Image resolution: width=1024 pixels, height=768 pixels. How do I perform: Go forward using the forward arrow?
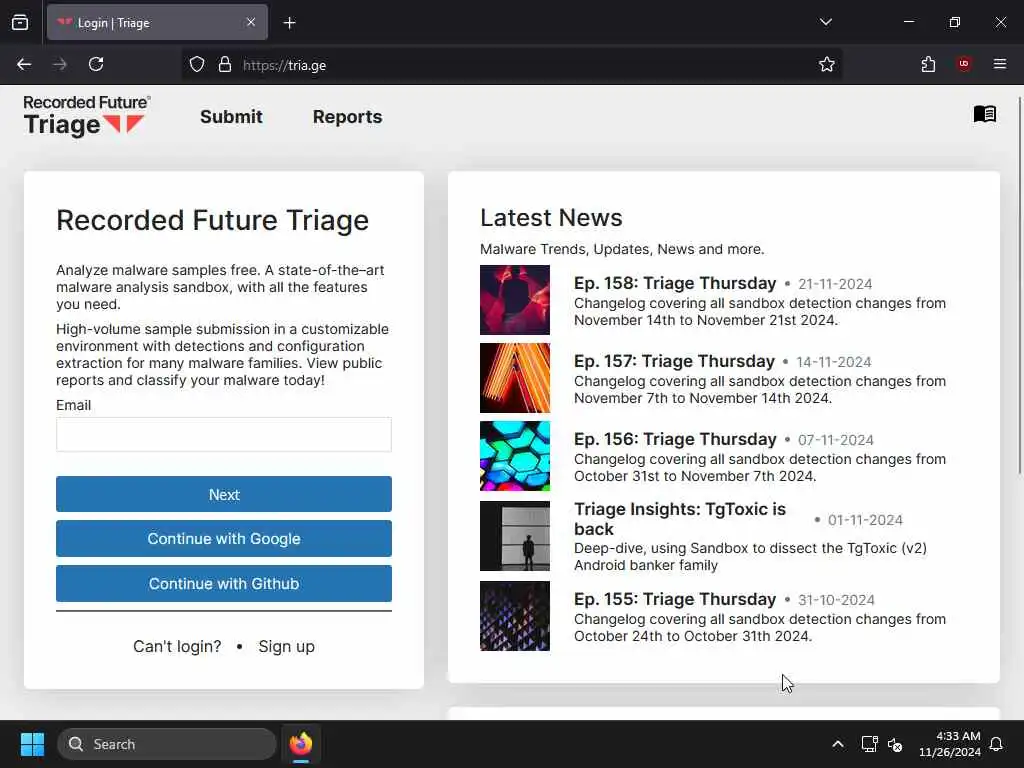click(60, 65)
